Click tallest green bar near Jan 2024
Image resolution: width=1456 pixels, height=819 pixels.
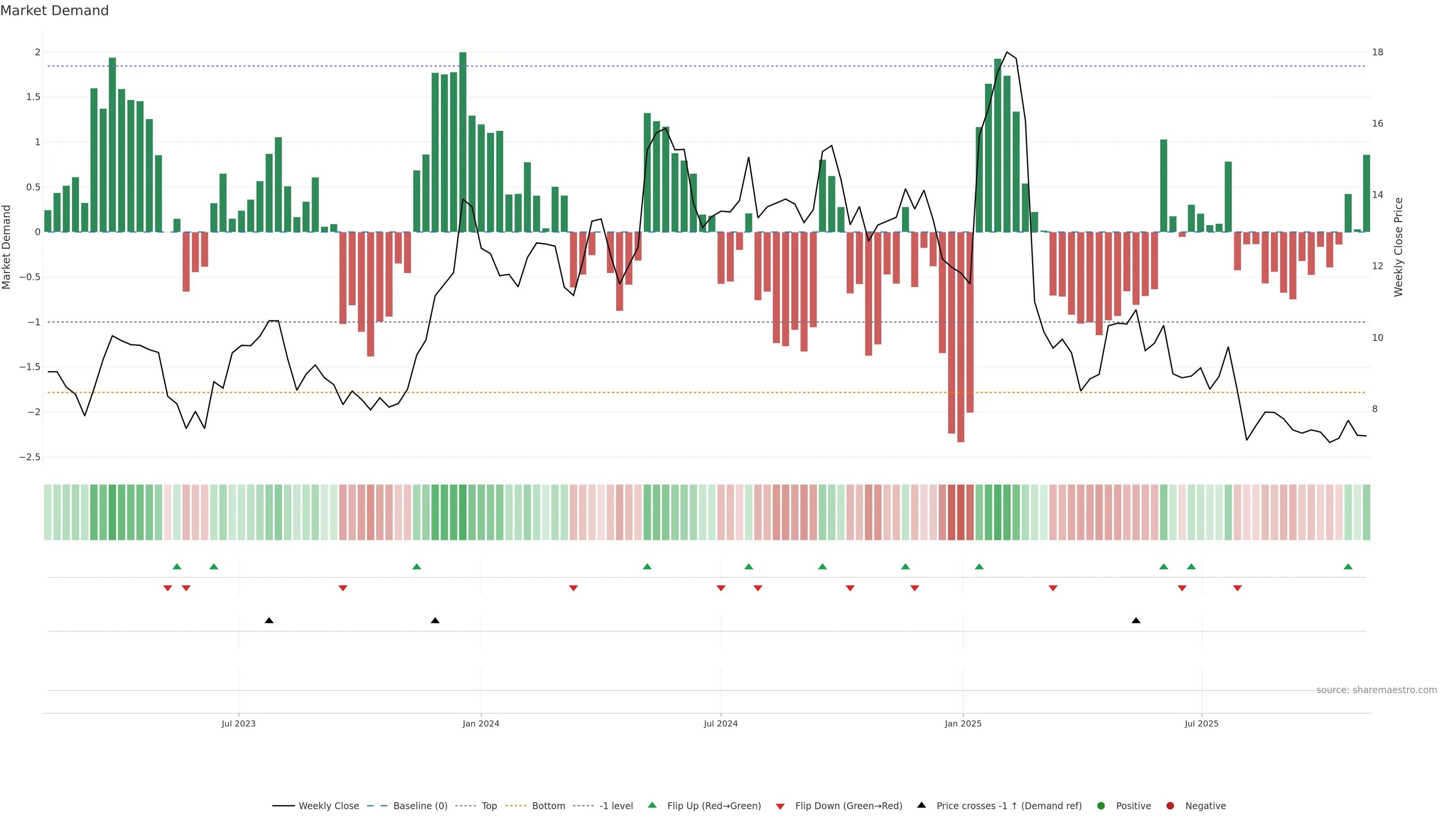(463, 141)
